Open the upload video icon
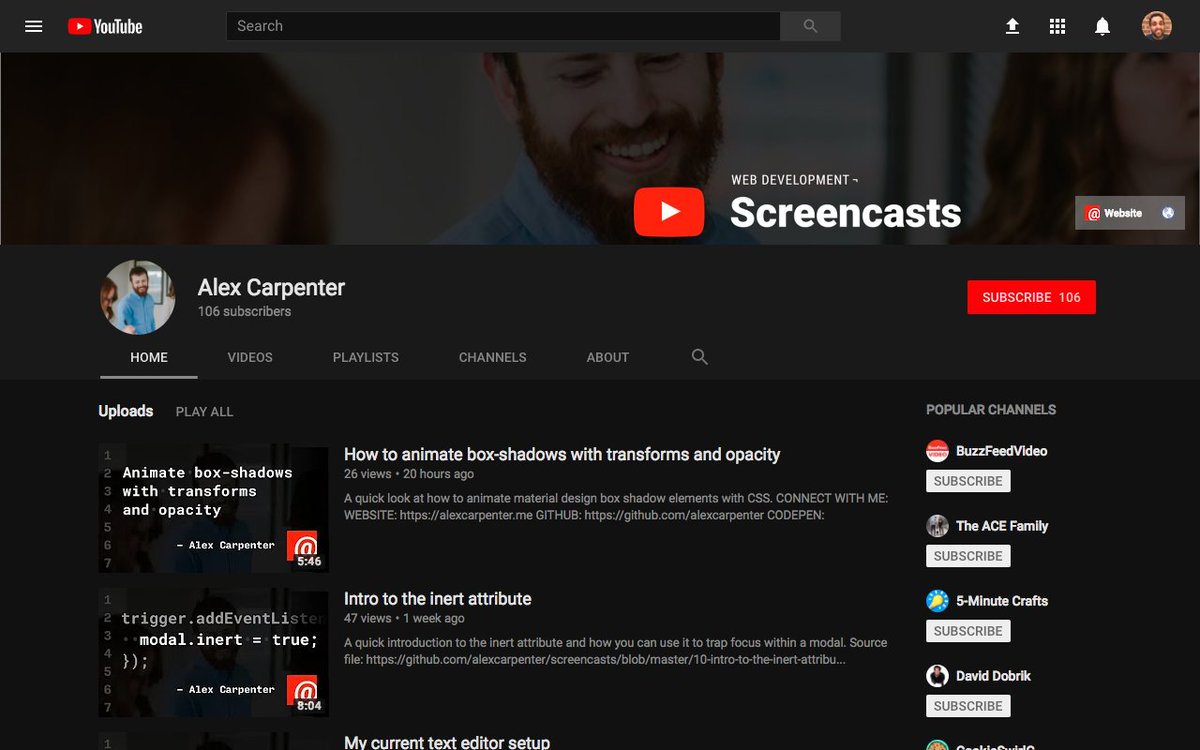The image size is (1200, 750). click(x=1012, y=26)
